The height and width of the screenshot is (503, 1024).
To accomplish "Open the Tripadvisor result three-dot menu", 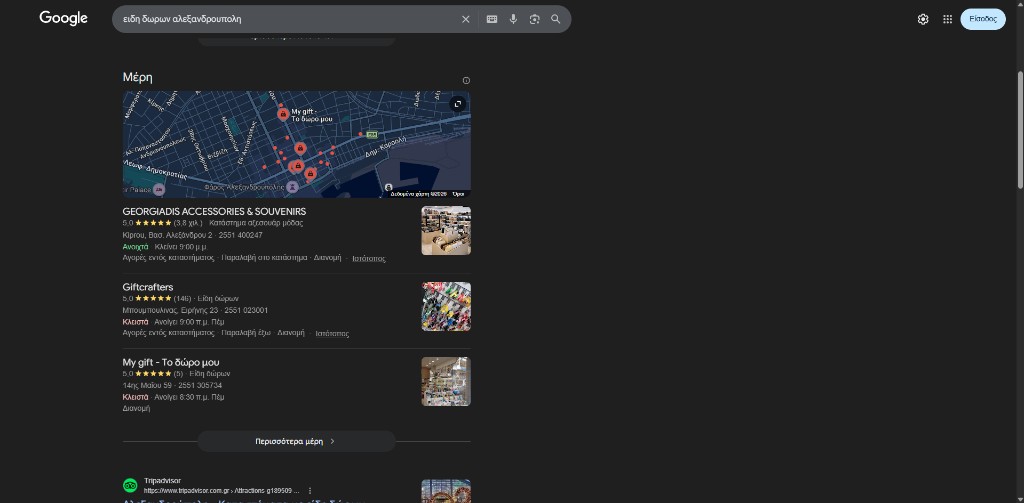I will pos(310,491).
